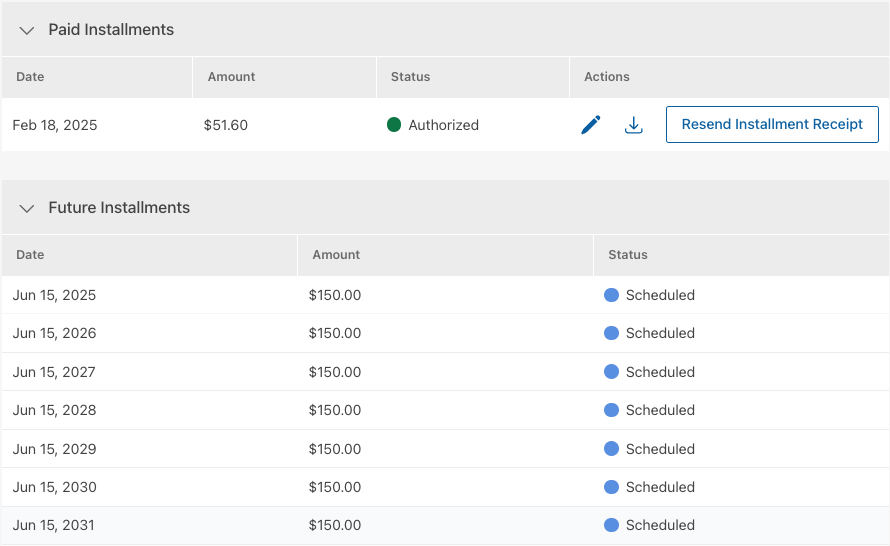Click the Authorized status text
Screen dimensions: 890x546
click(x=444, y=125)
